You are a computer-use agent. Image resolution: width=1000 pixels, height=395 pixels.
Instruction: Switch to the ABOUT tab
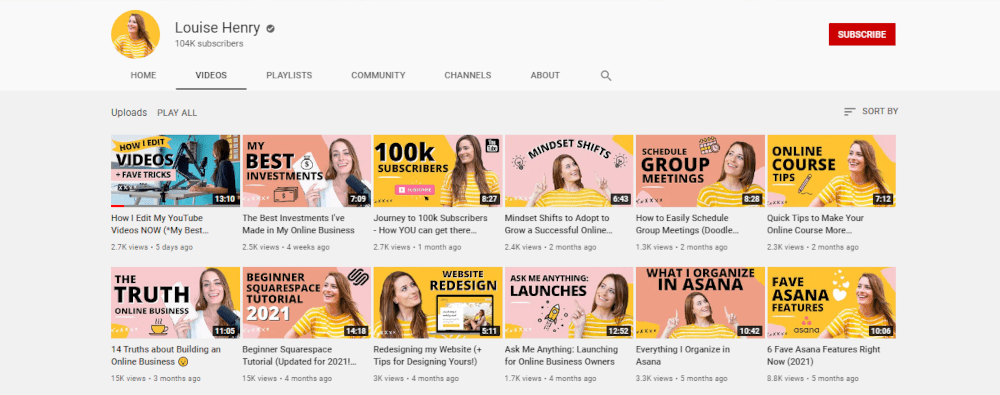point(545,75)
